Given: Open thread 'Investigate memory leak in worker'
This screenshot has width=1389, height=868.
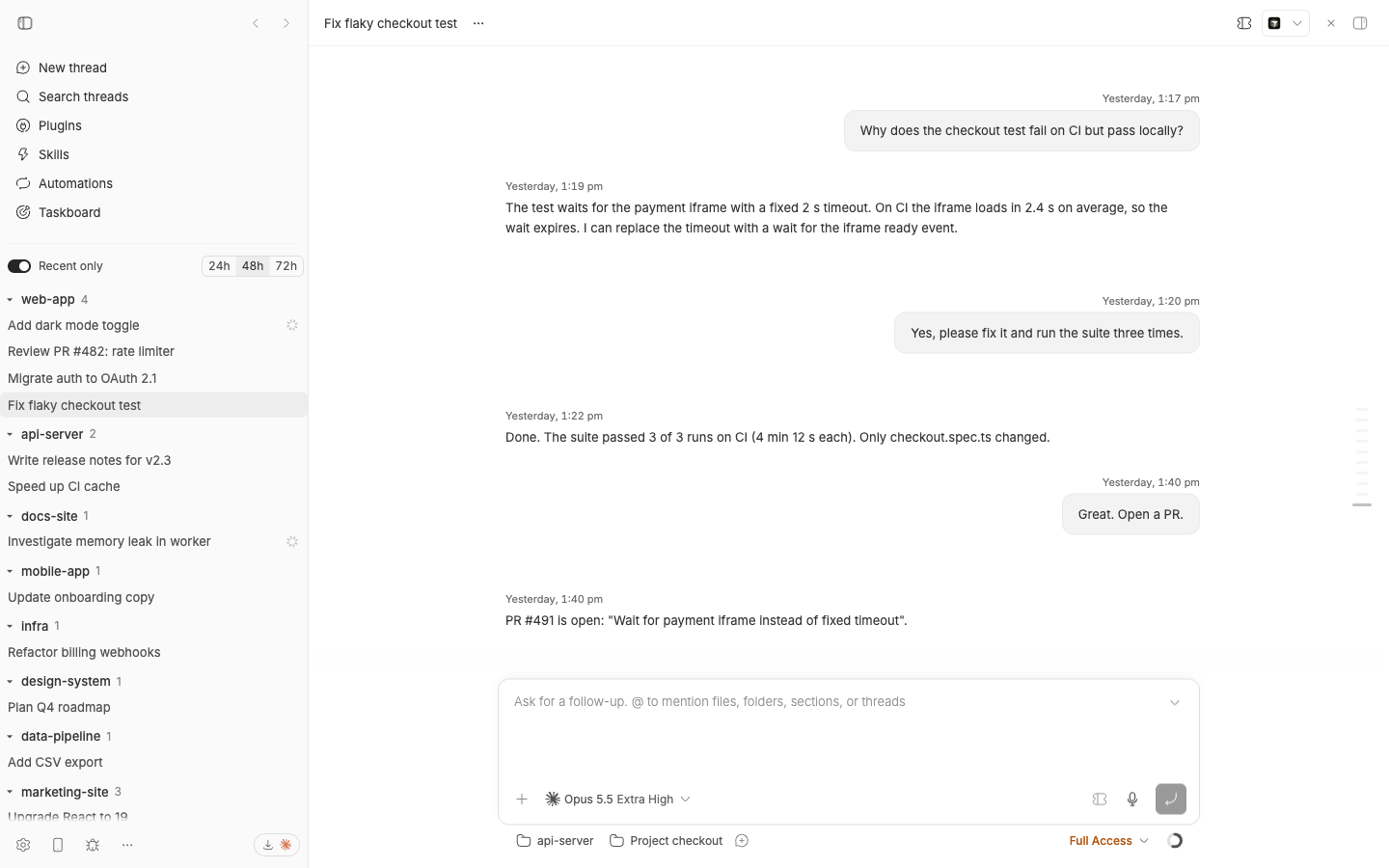Looking at the screenshot, I should click(154, 542).
